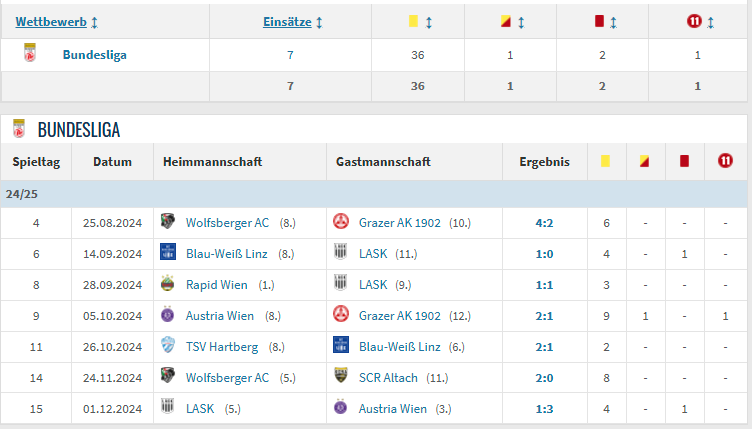Click the SCR Altach club crest
752x429 pixels.
point(341,376)
